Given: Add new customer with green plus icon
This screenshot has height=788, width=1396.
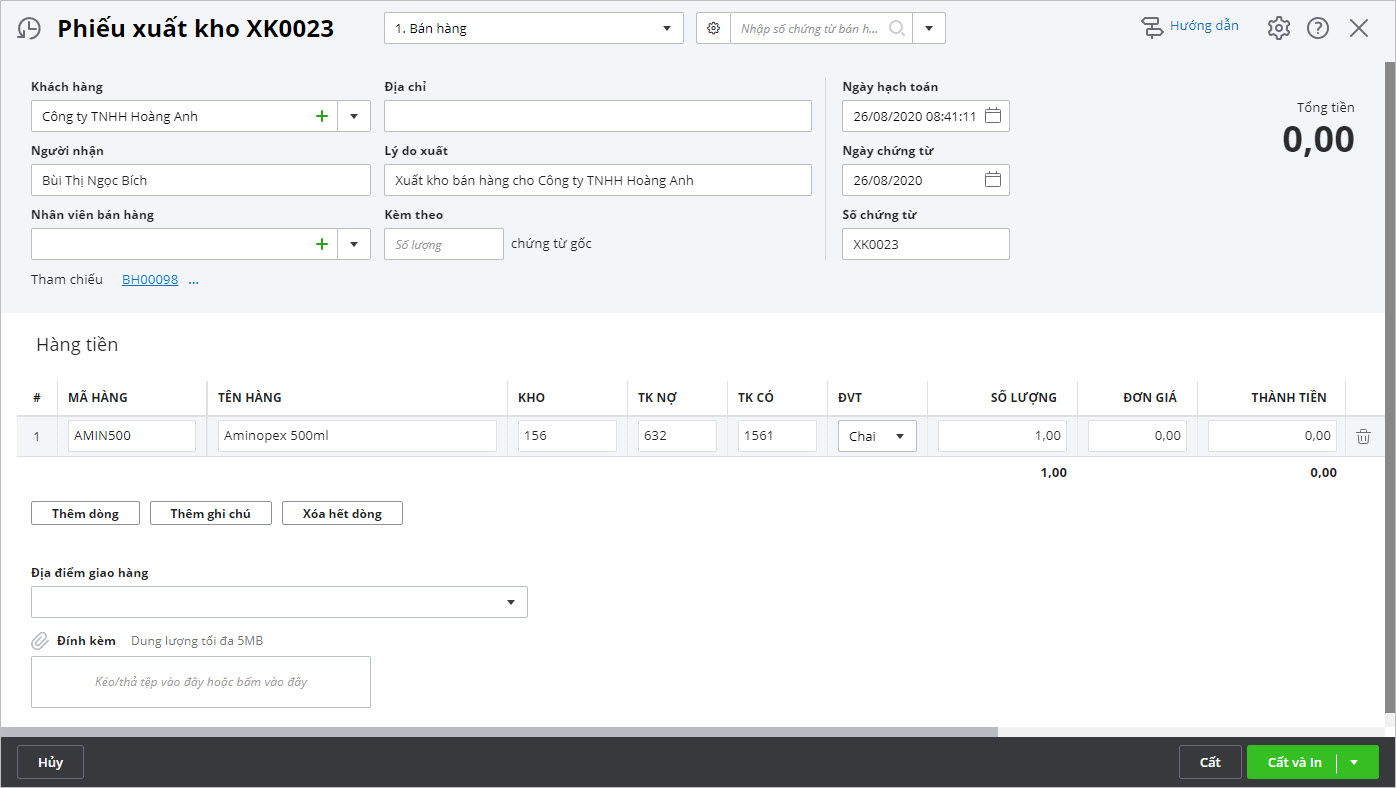Looking at the screenshot, I should [322, 116].
